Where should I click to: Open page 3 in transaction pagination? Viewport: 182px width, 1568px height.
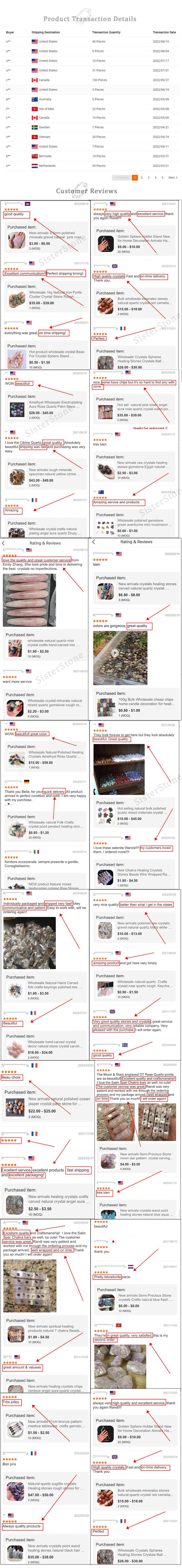[148, 178]
